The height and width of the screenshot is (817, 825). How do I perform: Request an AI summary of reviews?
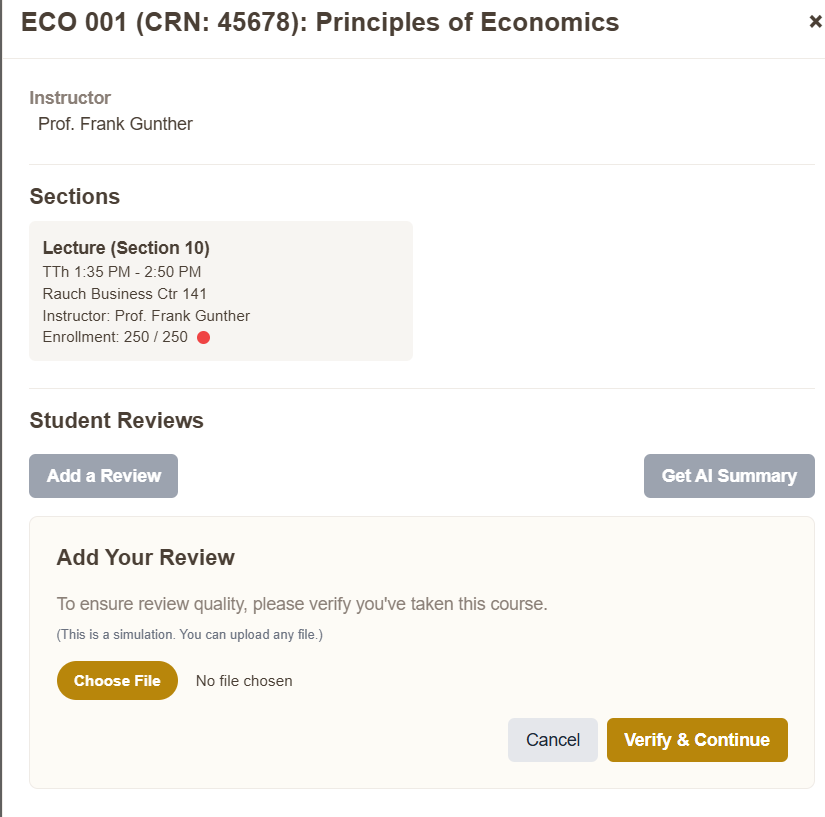pos(729,476)
